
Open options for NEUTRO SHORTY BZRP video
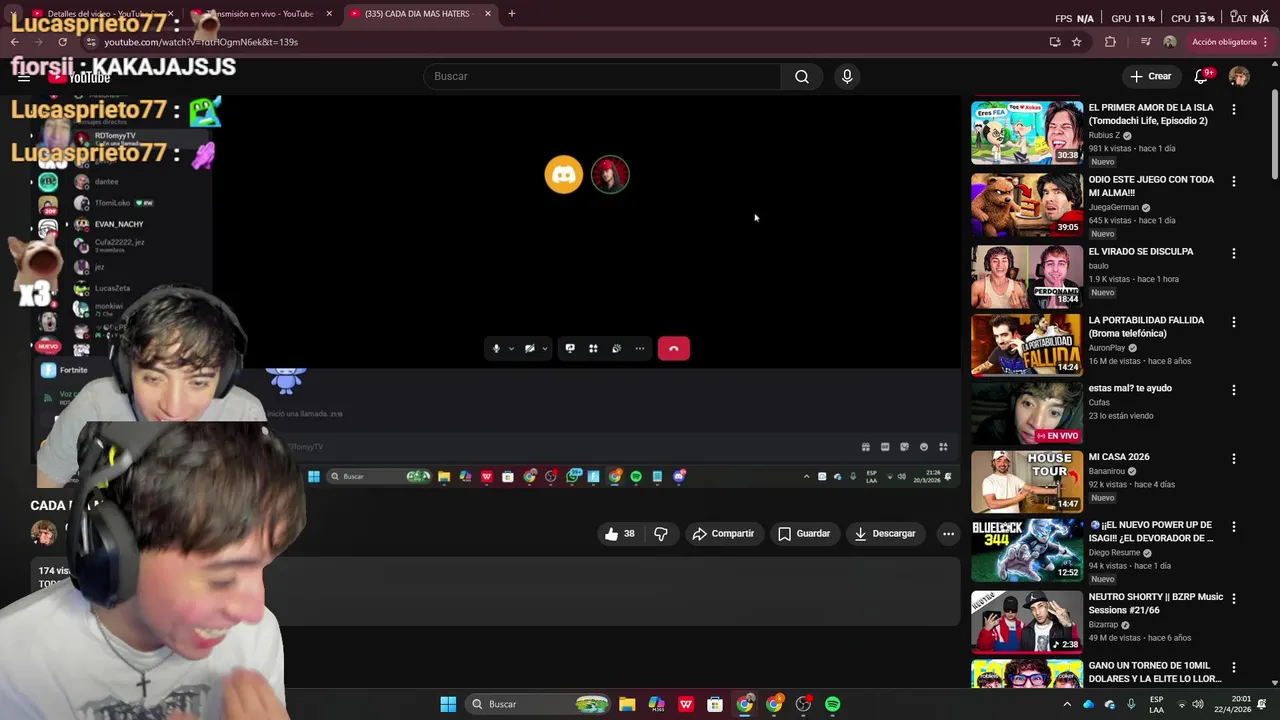click(1233, 599)
